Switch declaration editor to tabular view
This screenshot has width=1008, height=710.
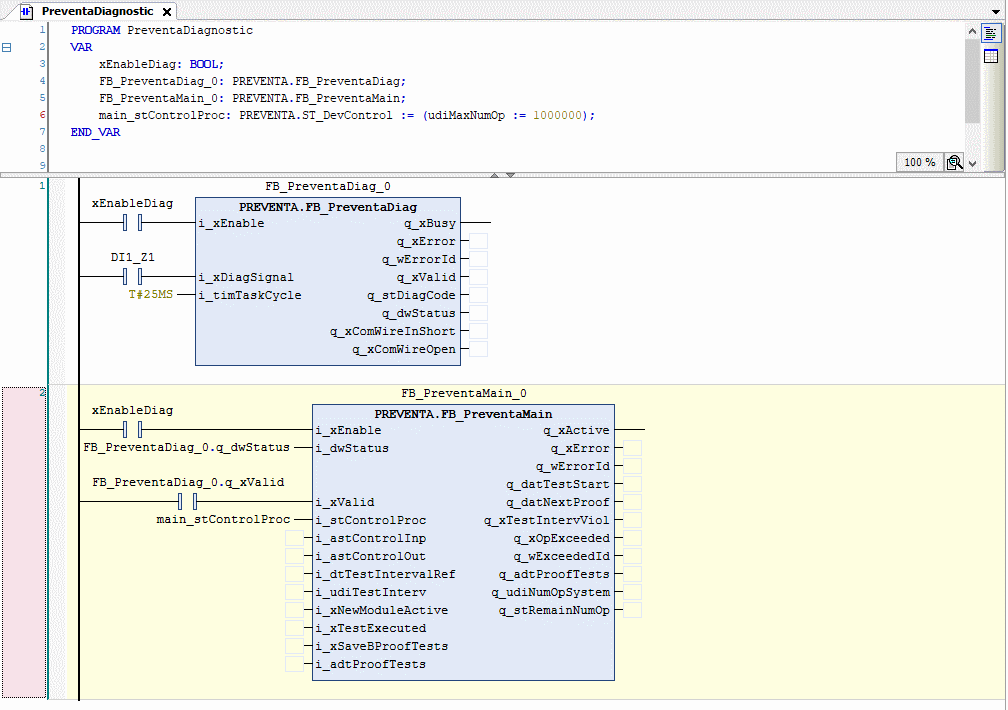(x=991, y=56)
